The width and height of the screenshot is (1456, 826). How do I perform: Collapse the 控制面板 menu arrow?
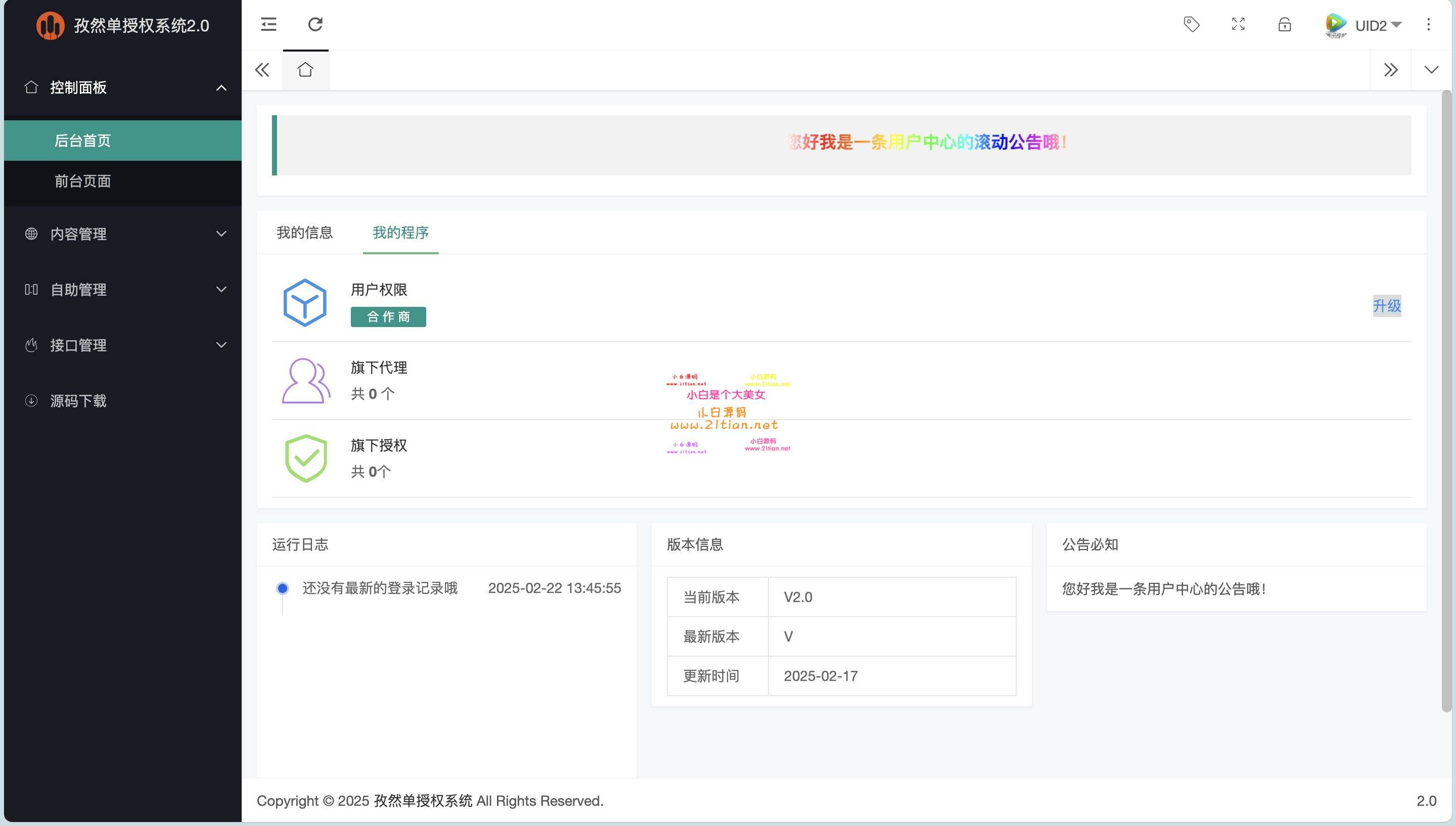pyautogui.click(x=221, y=87)
